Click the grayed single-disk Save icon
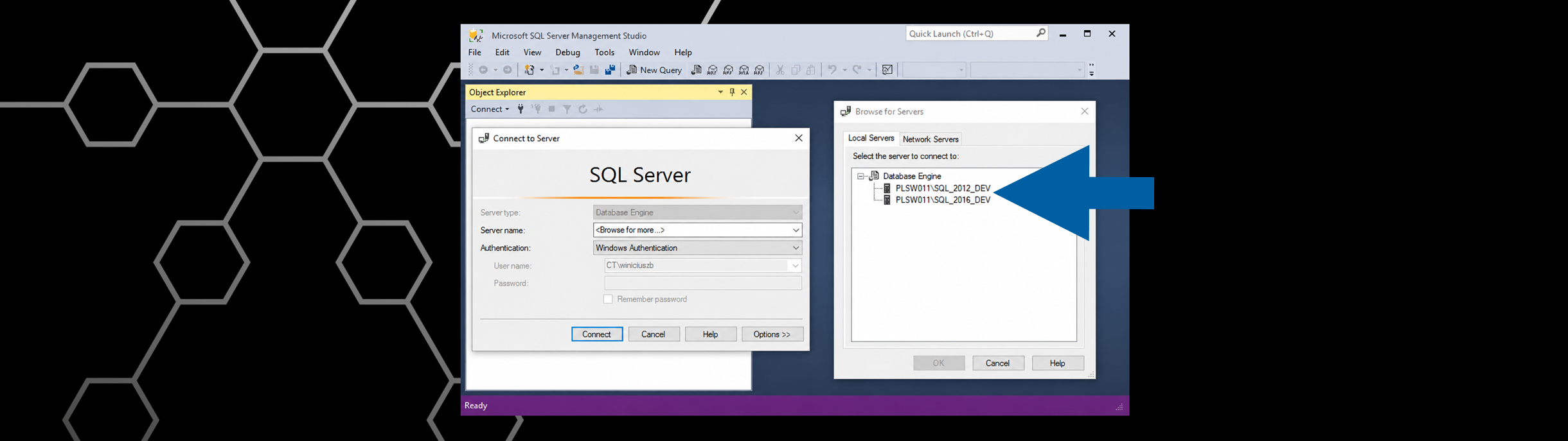Viewport: 1568px width, 441px height. [594, 70]
